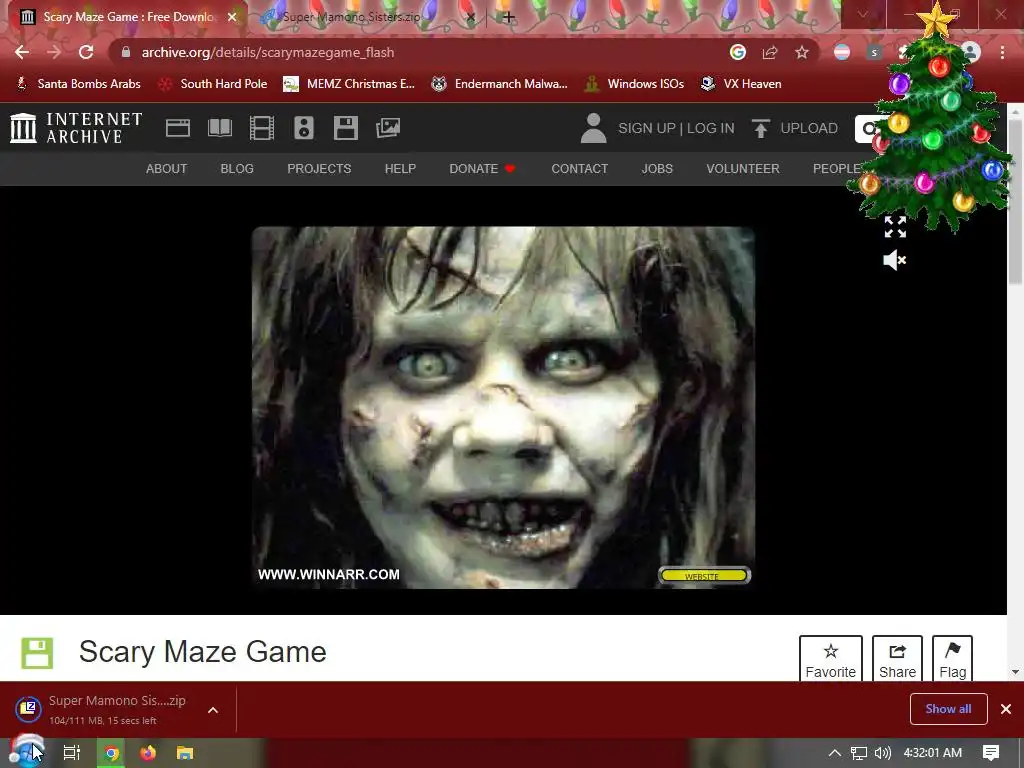This screenshot has height=768, width=1024.
Task: Open Firefox from the taskbar
Action: [x=148, y=753]
